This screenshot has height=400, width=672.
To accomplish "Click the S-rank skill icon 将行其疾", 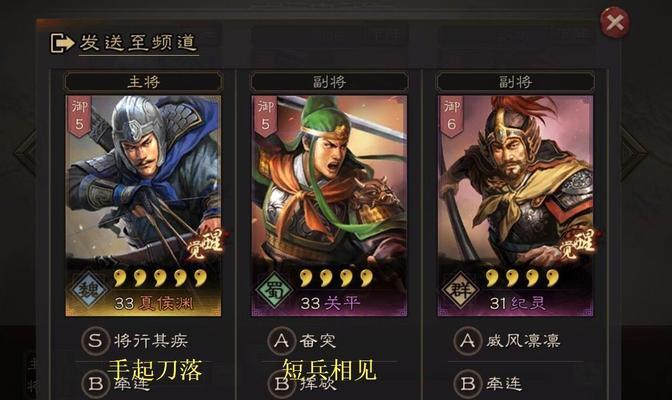I will pos(95,341).
